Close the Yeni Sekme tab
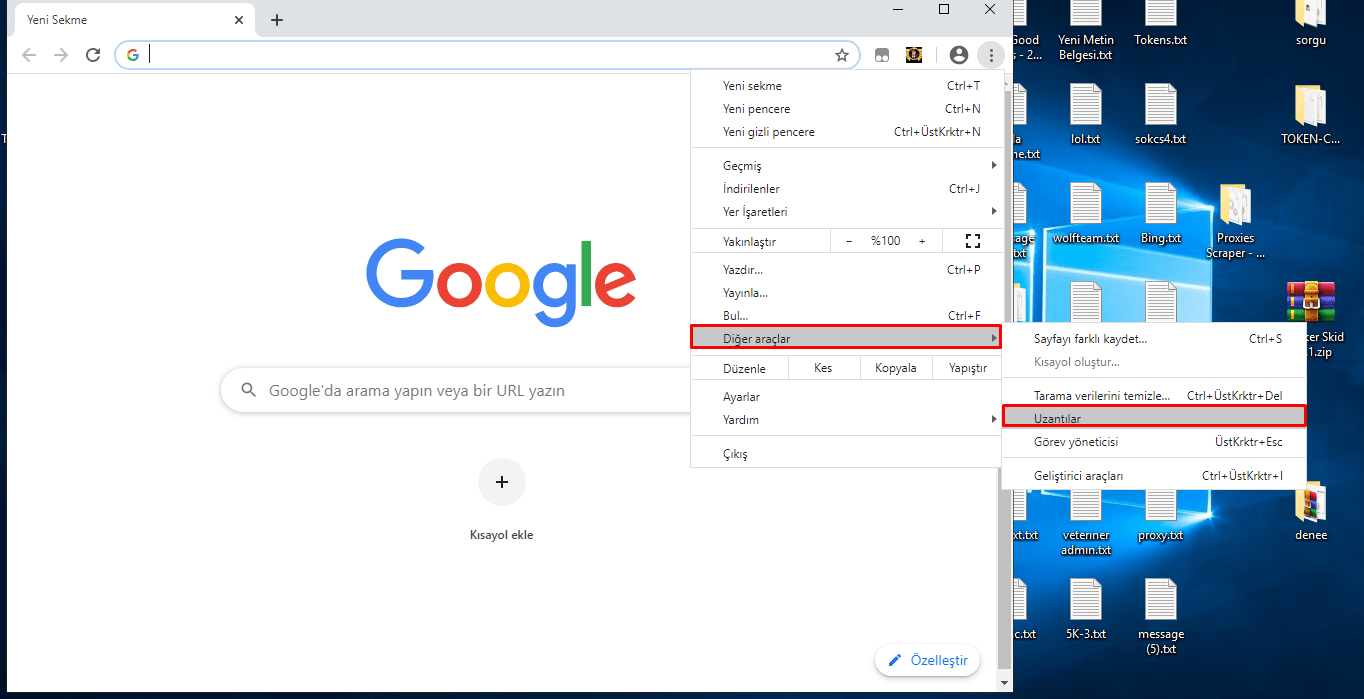 point(239,20)
